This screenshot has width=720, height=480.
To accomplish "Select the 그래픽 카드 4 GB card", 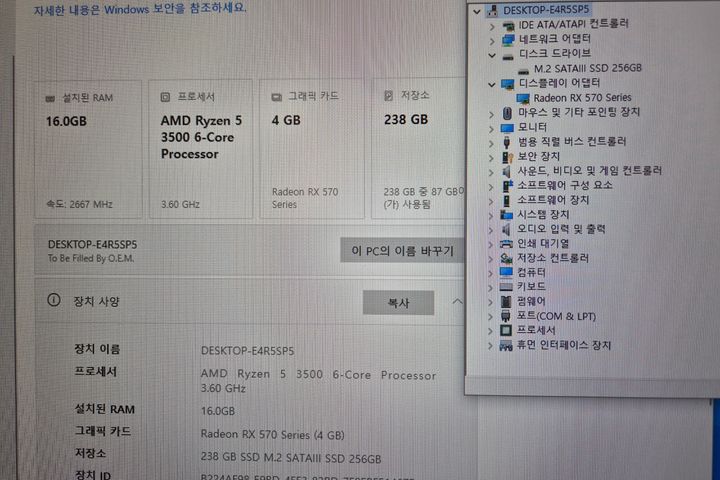I will point(312,149).
